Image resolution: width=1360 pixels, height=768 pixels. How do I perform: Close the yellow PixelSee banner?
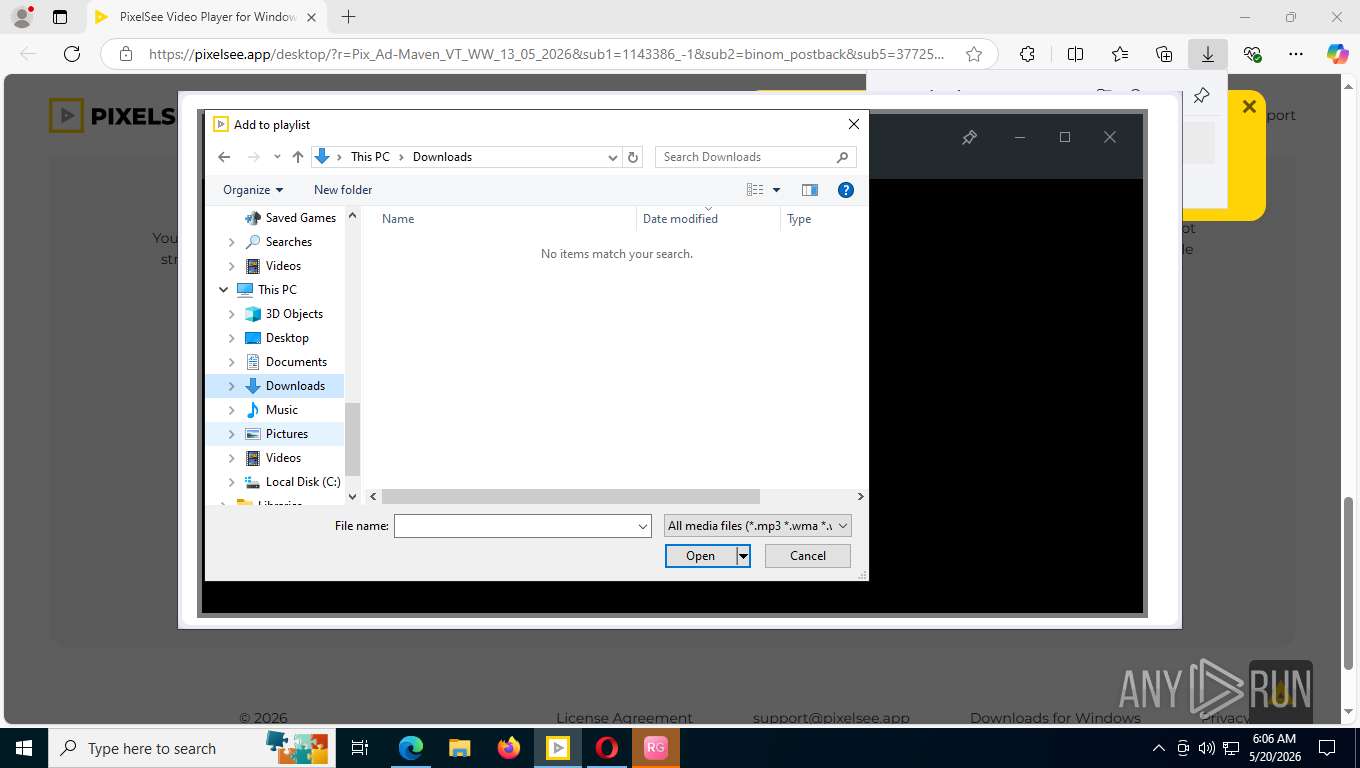tap(1249, 107)
